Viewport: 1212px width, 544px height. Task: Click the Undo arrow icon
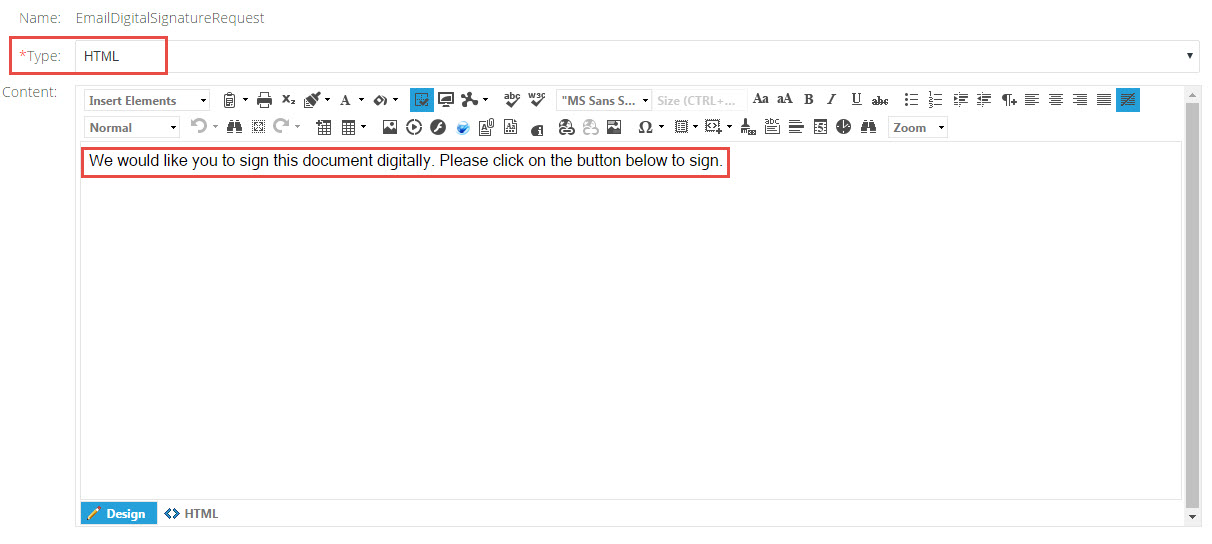[x=199, y=127]
